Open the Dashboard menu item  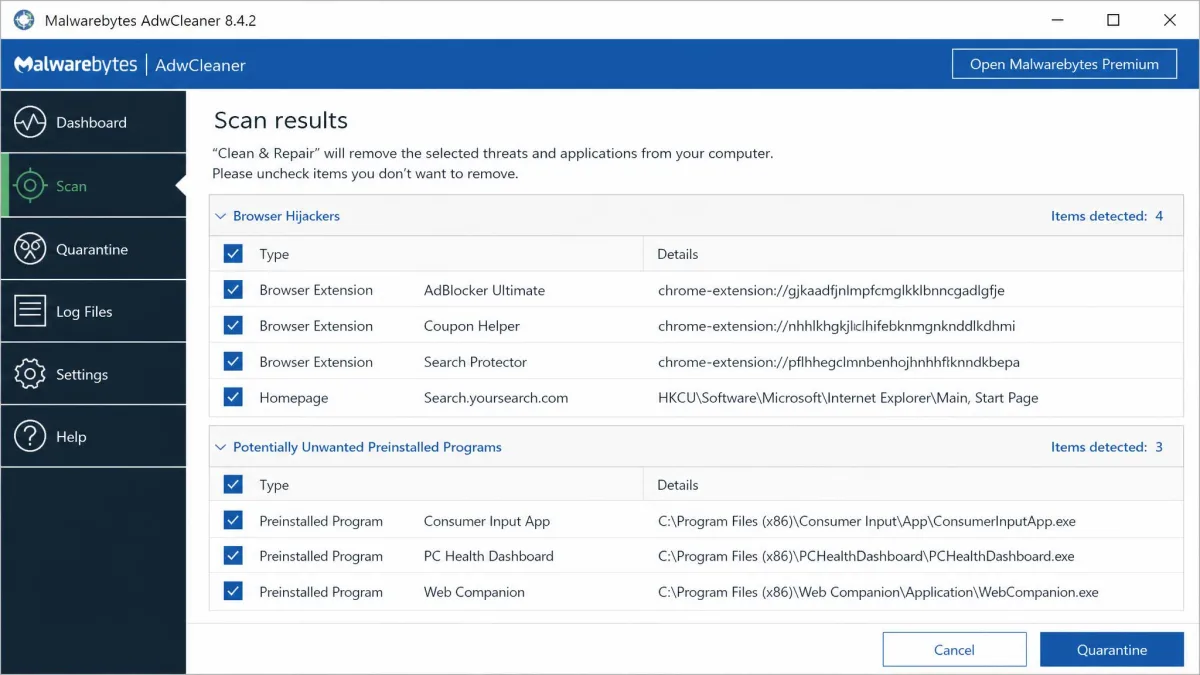pyautogui.click(x=93, y=122)
